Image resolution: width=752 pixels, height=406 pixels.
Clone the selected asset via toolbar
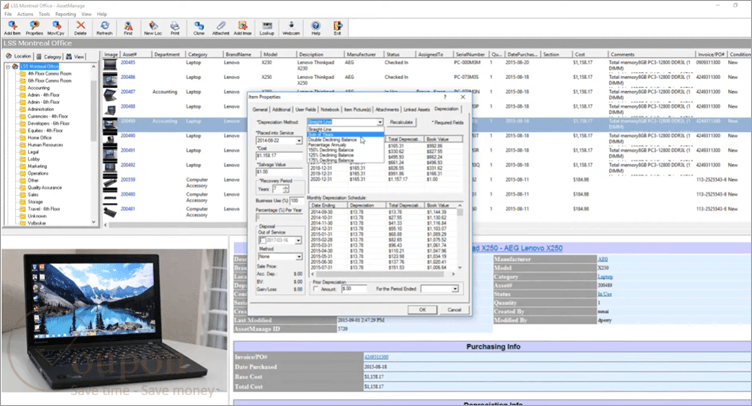click(x=199, y=28)
